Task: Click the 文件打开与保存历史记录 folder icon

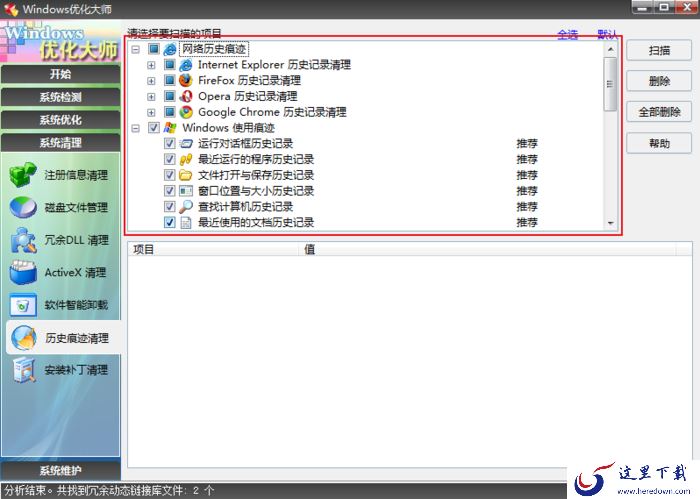Action: click(x=185, y=175)
